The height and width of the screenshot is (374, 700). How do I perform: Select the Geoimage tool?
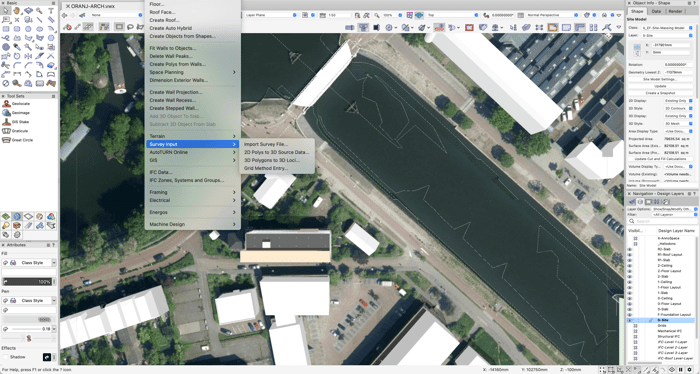tap(16, 112)
